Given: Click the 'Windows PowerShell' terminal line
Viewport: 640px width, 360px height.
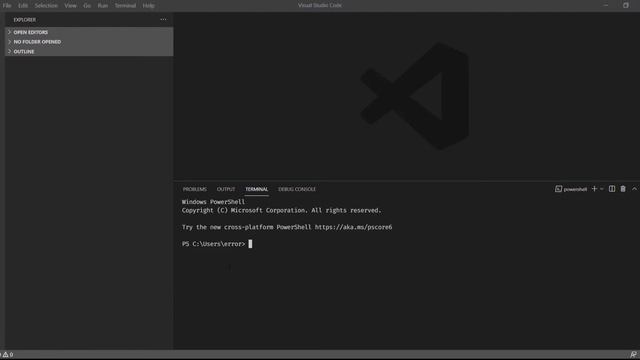Looking at the screenshot, I should [213, 202].
